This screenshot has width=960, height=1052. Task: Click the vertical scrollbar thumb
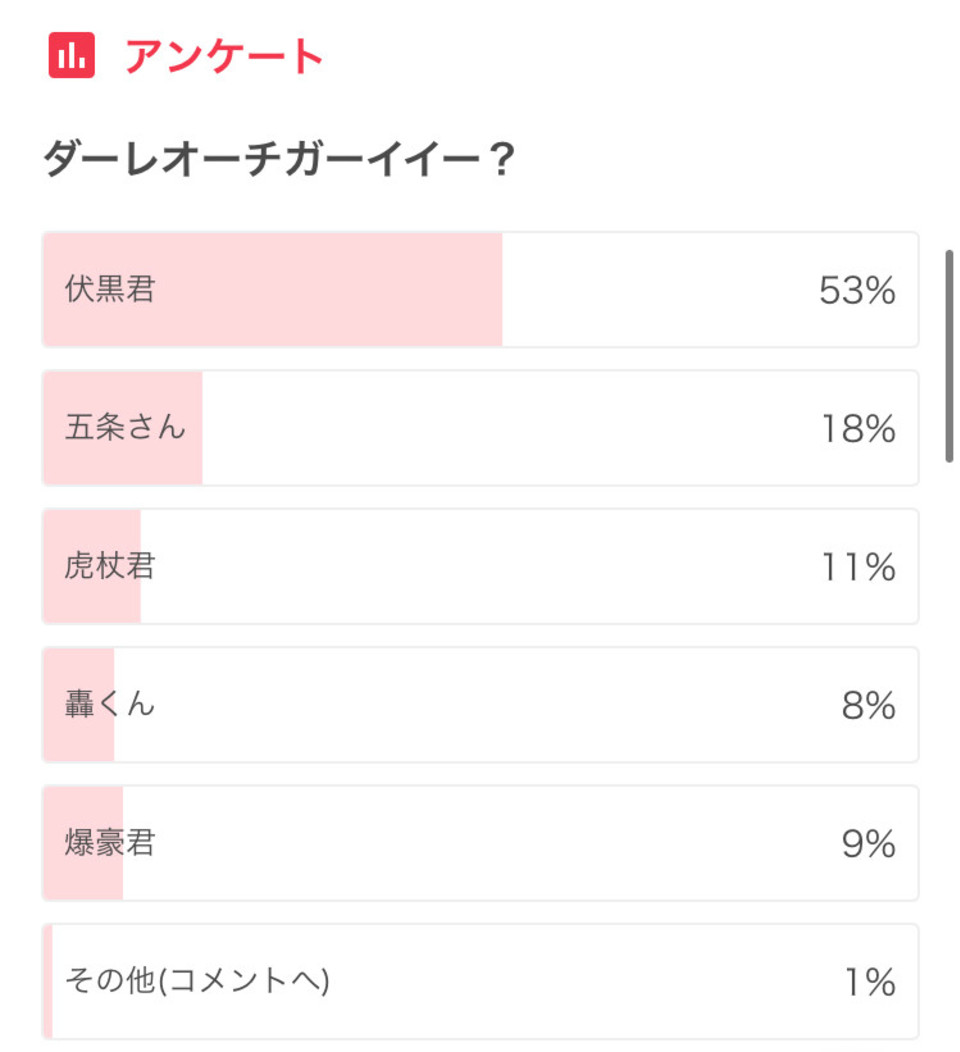[949, 356]
